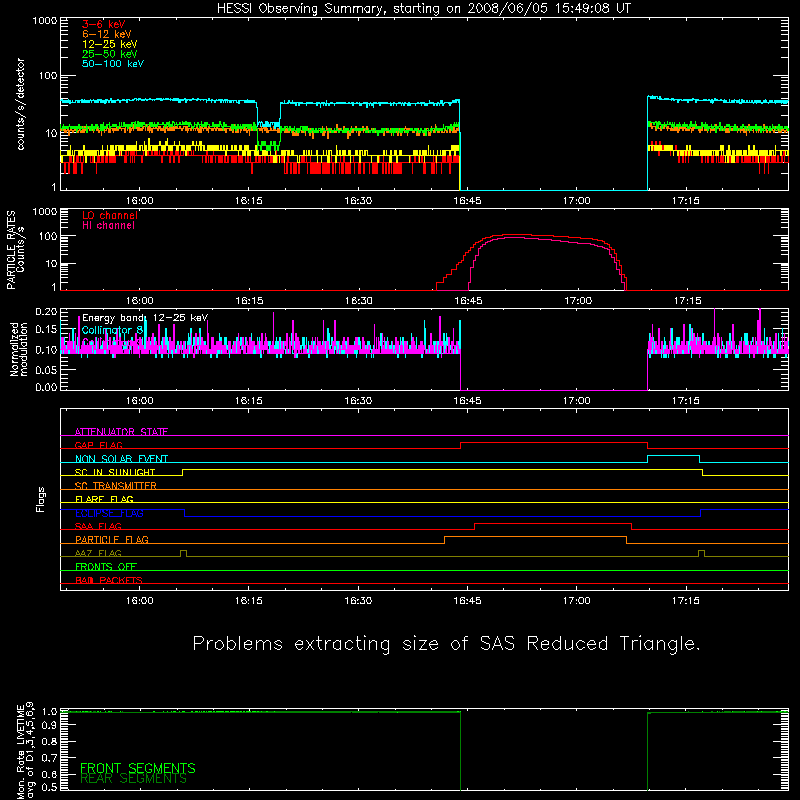Click the raised NON_SOLAR_EVENT step segment
Image resolution: width=800 pixels, height=800 pixels.
(x=673, y=456)
